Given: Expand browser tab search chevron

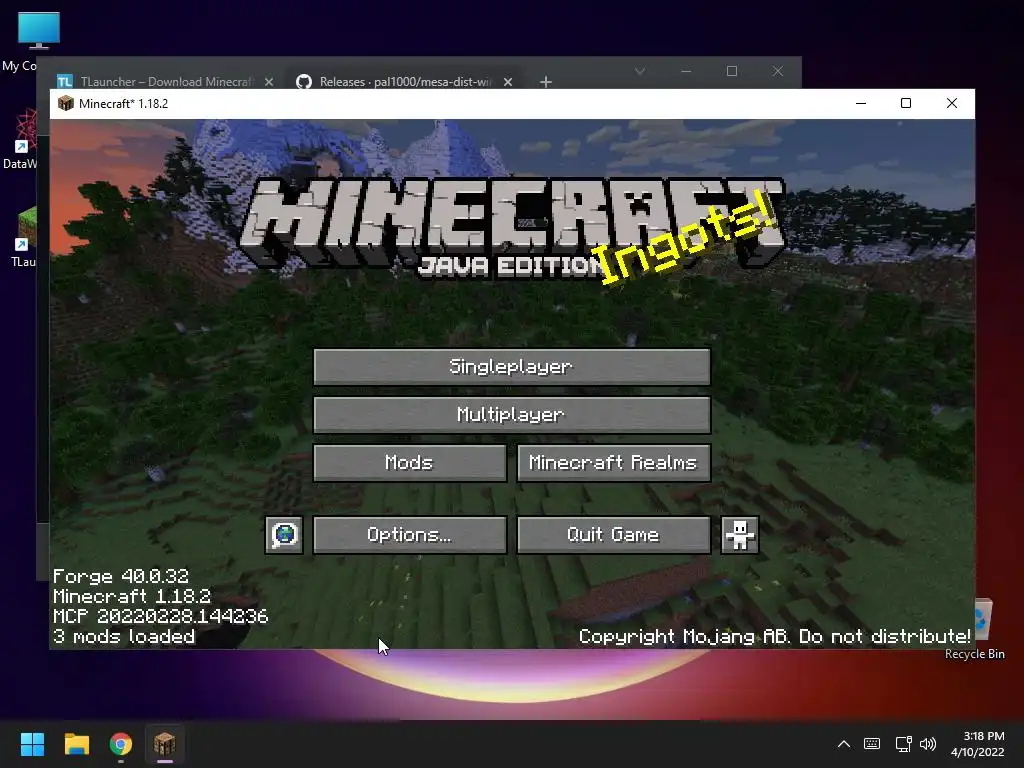Looking at the screenshot, I should (640, 71).
